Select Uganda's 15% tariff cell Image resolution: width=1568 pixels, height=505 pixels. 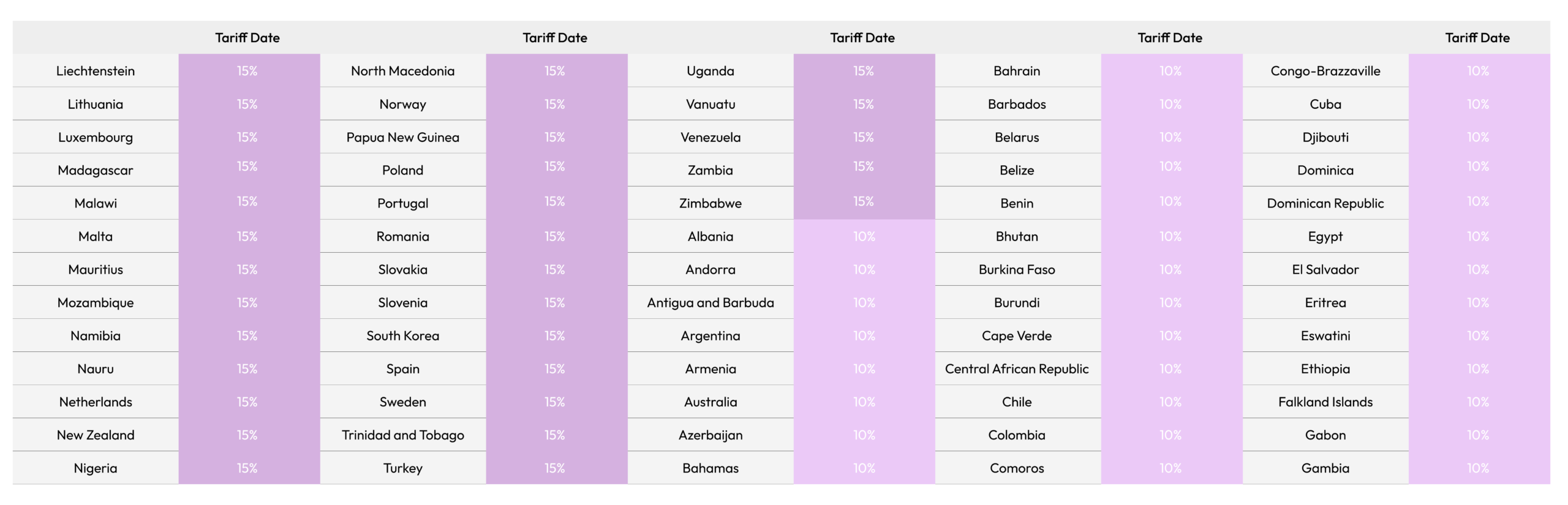[864, 71]
